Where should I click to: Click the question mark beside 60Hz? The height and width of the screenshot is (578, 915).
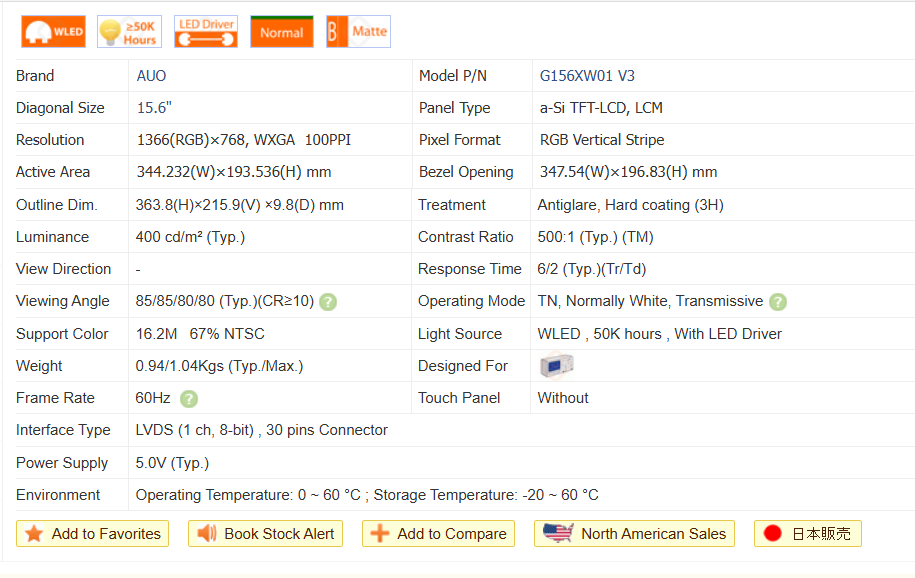point(189,399)
